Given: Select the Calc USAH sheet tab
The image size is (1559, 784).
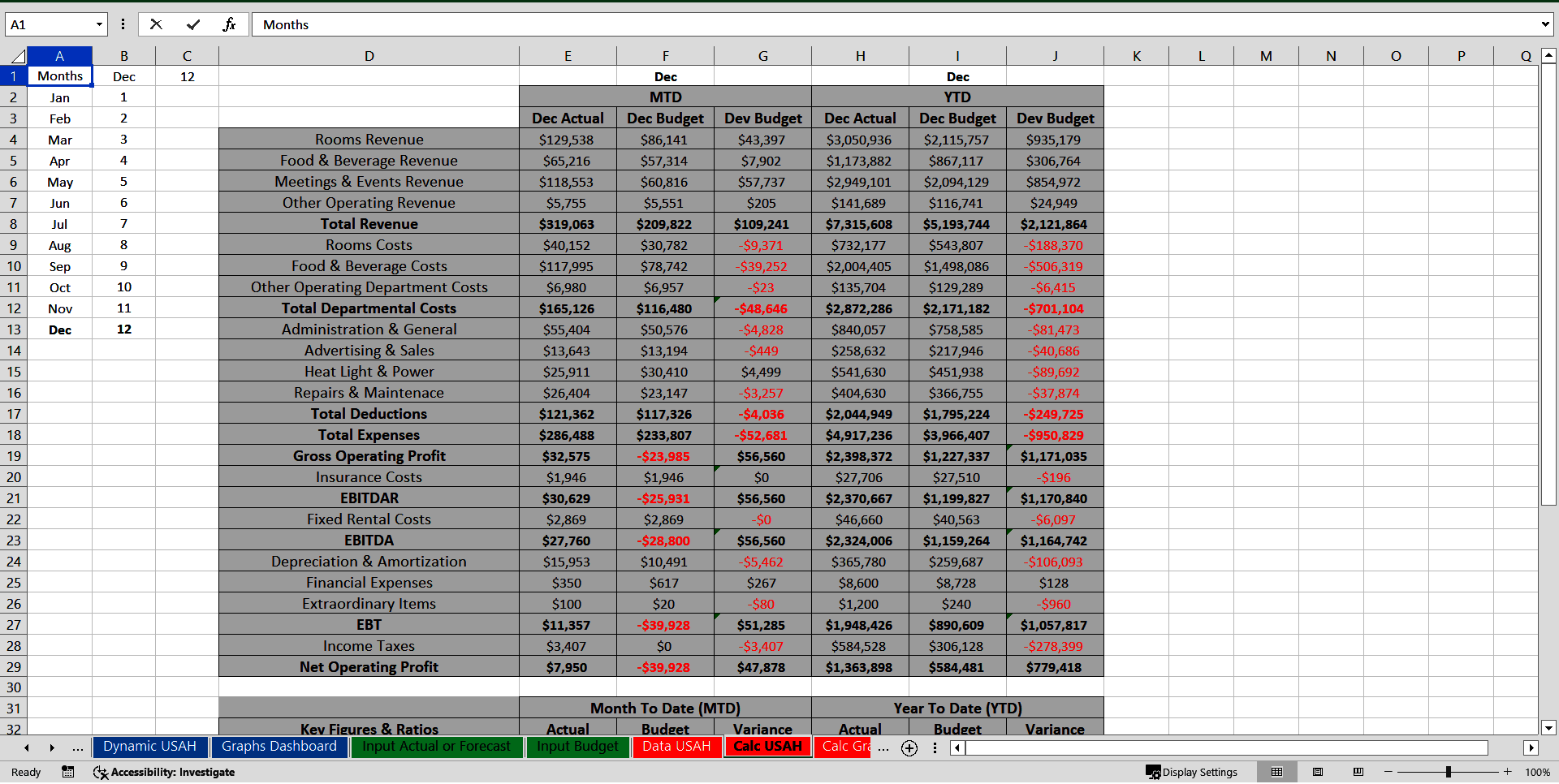Looking at the screenshot, I should tap(767, 747).
